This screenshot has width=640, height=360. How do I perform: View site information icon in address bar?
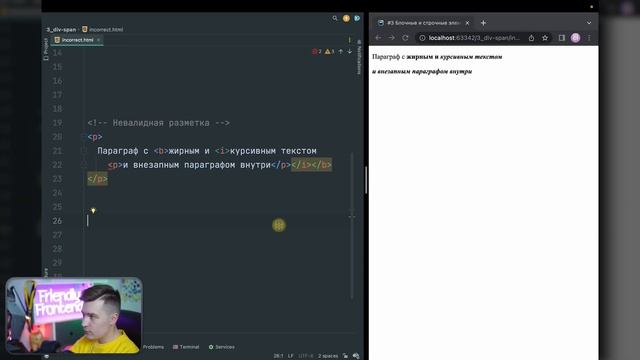click(422, 38)
